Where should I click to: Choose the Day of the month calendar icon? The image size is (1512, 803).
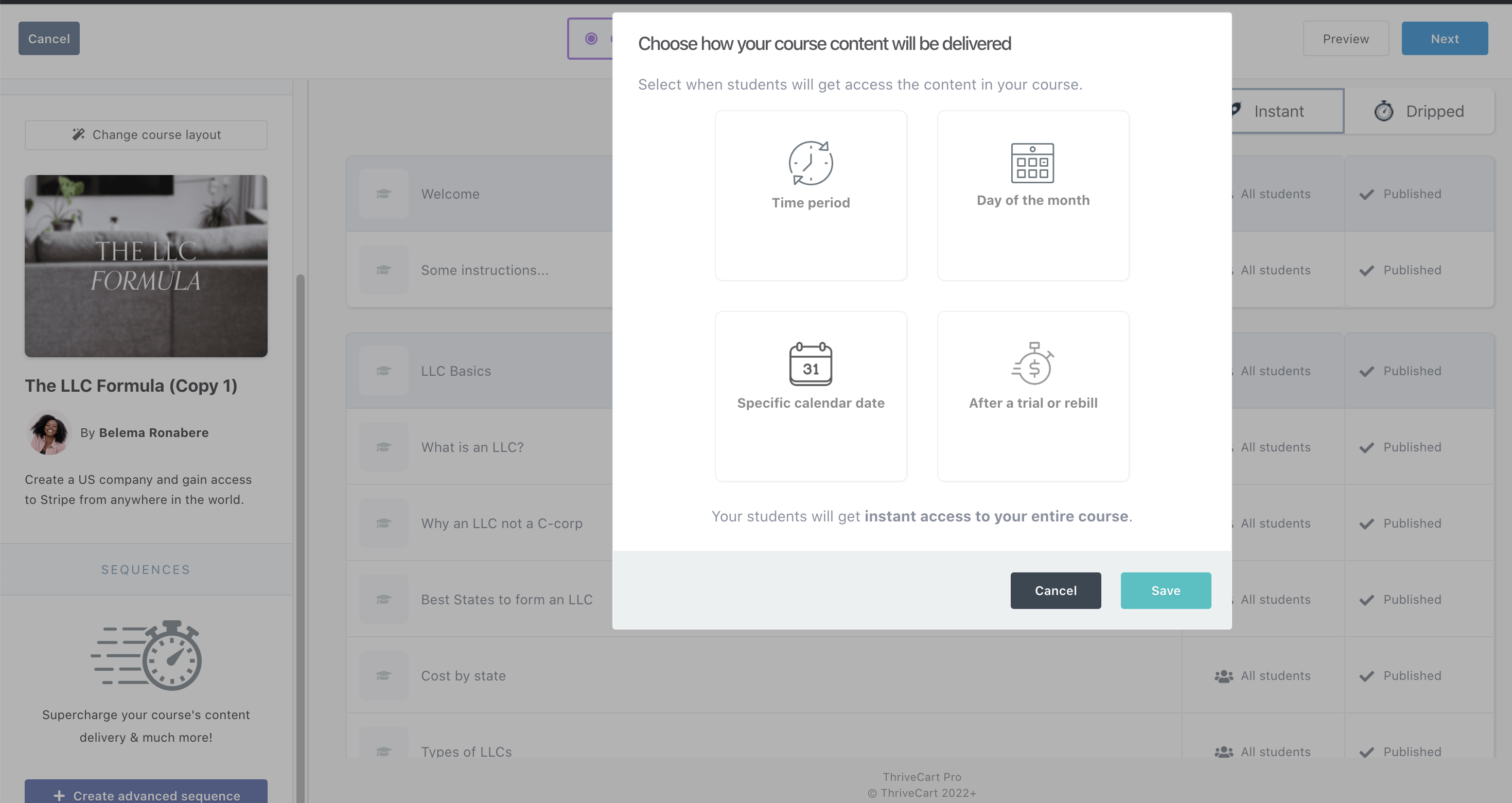[x=1032, y=163]
